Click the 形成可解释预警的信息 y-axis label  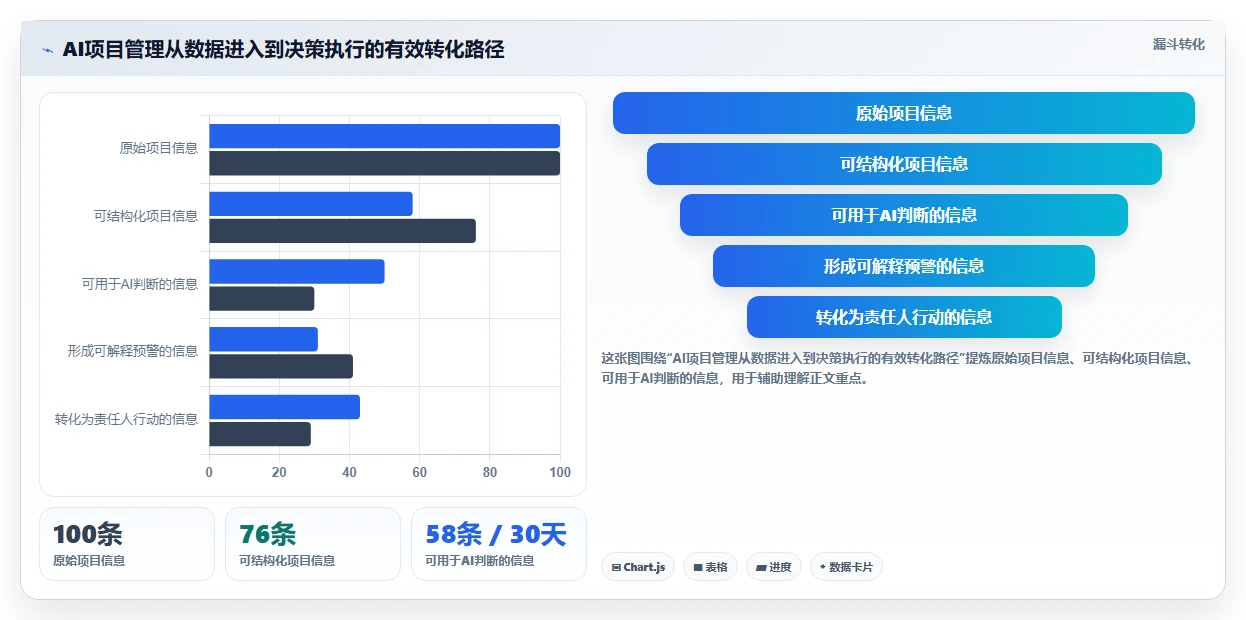coord(133,351)
